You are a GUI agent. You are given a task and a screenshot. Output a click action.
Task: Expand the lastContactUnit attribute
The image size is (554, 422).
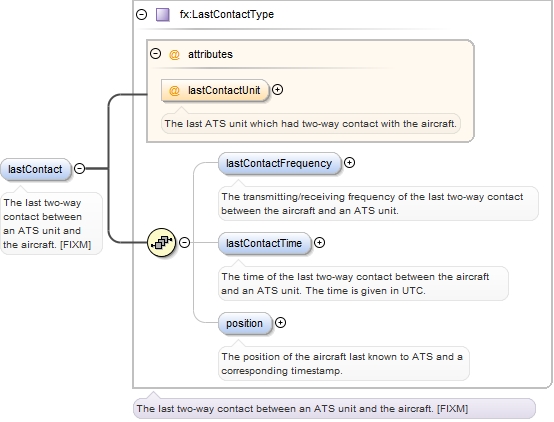pos(278,90)
